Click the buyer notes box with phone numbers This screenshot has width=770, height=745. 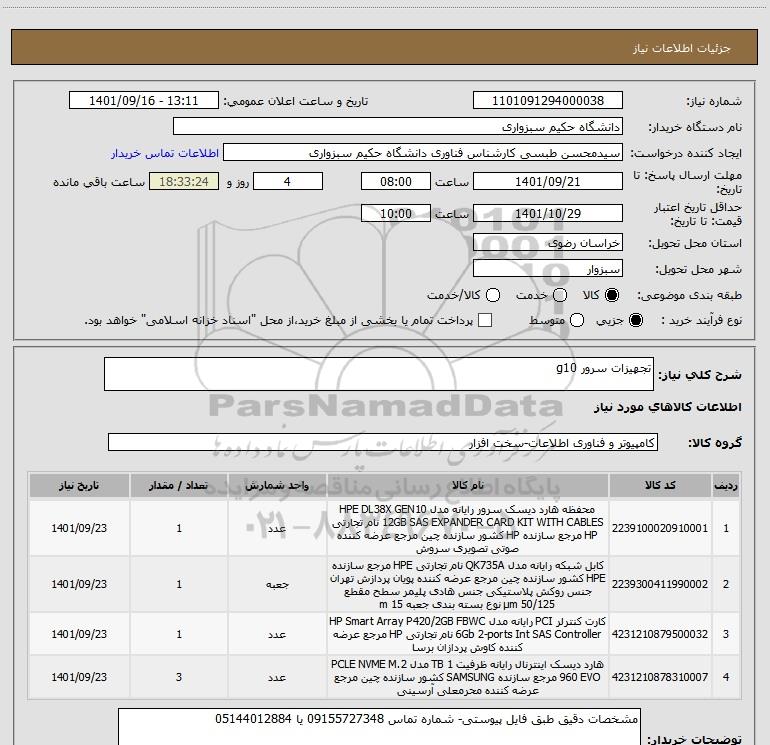coord(379,727)
